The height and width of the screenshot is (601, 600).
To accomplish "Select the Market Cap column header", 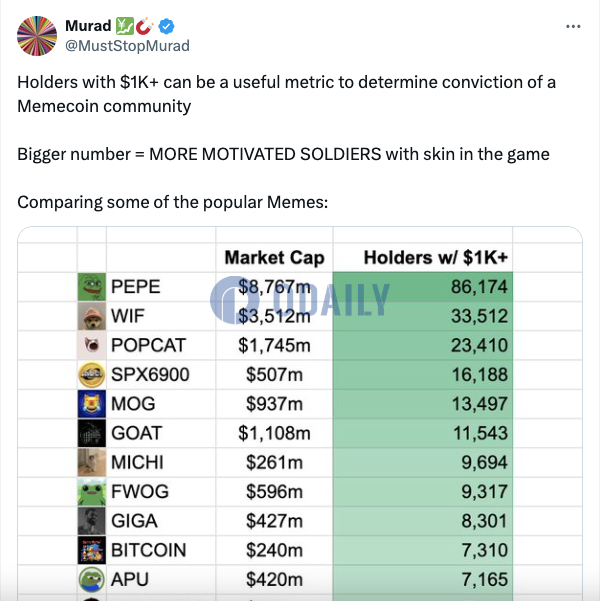I will [x=275, y=258].
